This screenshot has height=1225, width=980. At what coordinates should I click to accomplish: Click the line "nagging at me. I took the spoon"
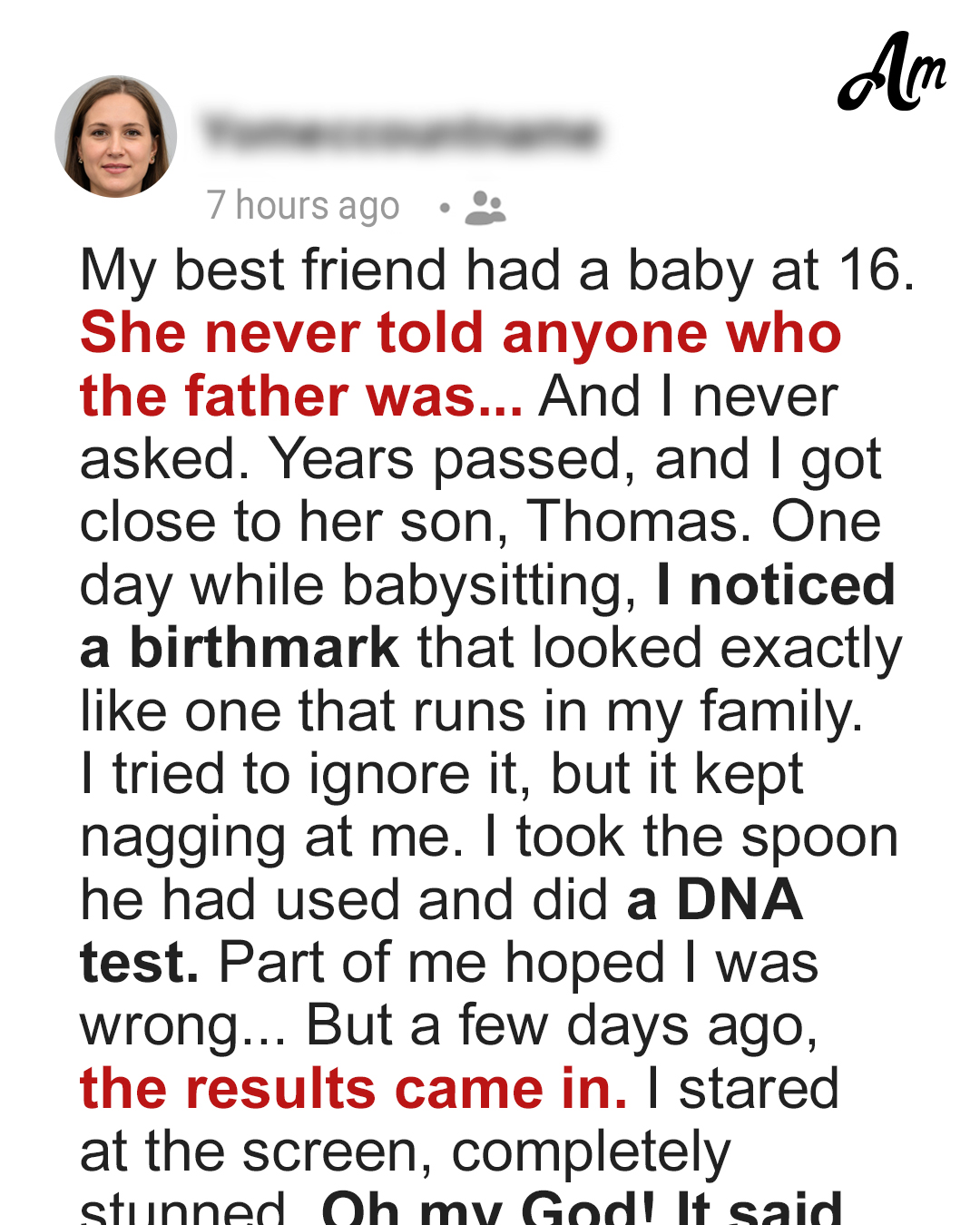tap(489, 838)
